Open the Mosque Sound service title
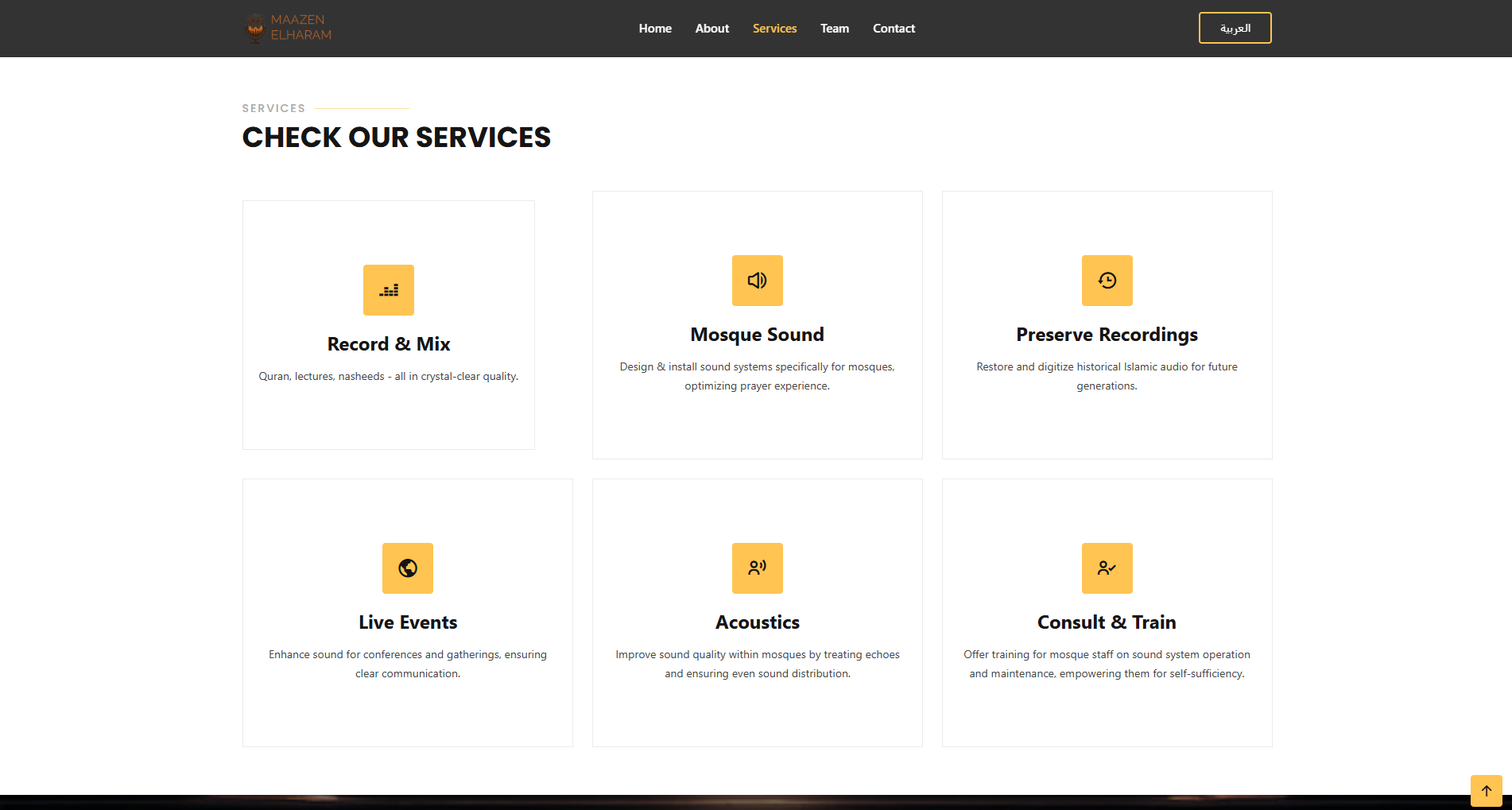This screenshot has height=810, width=1512. (x=757, y=335)
